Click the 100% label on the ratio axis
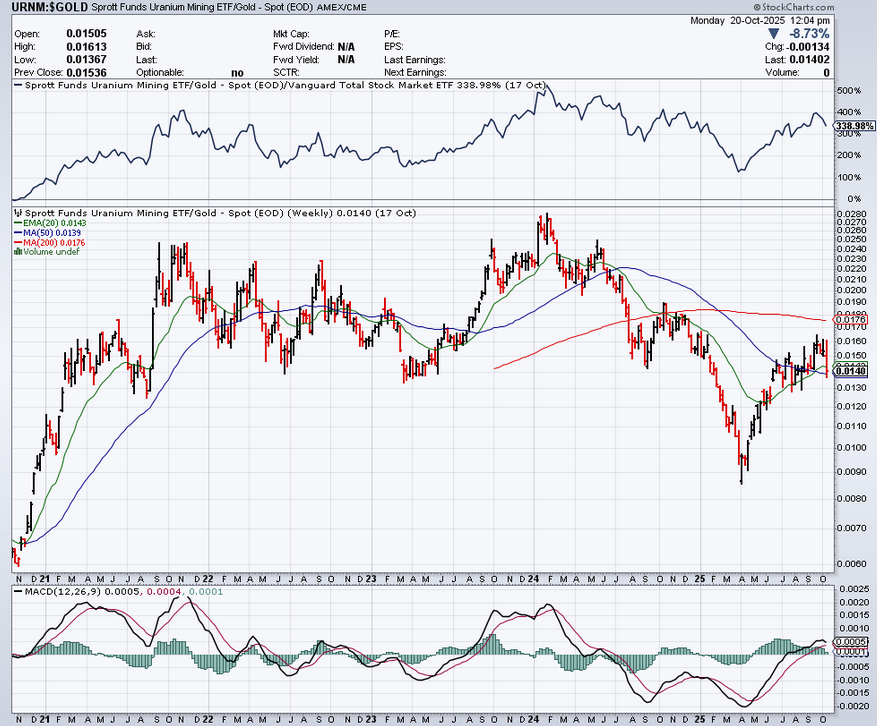This screenshot has height=726, width=877. click(x=849, y=177)
